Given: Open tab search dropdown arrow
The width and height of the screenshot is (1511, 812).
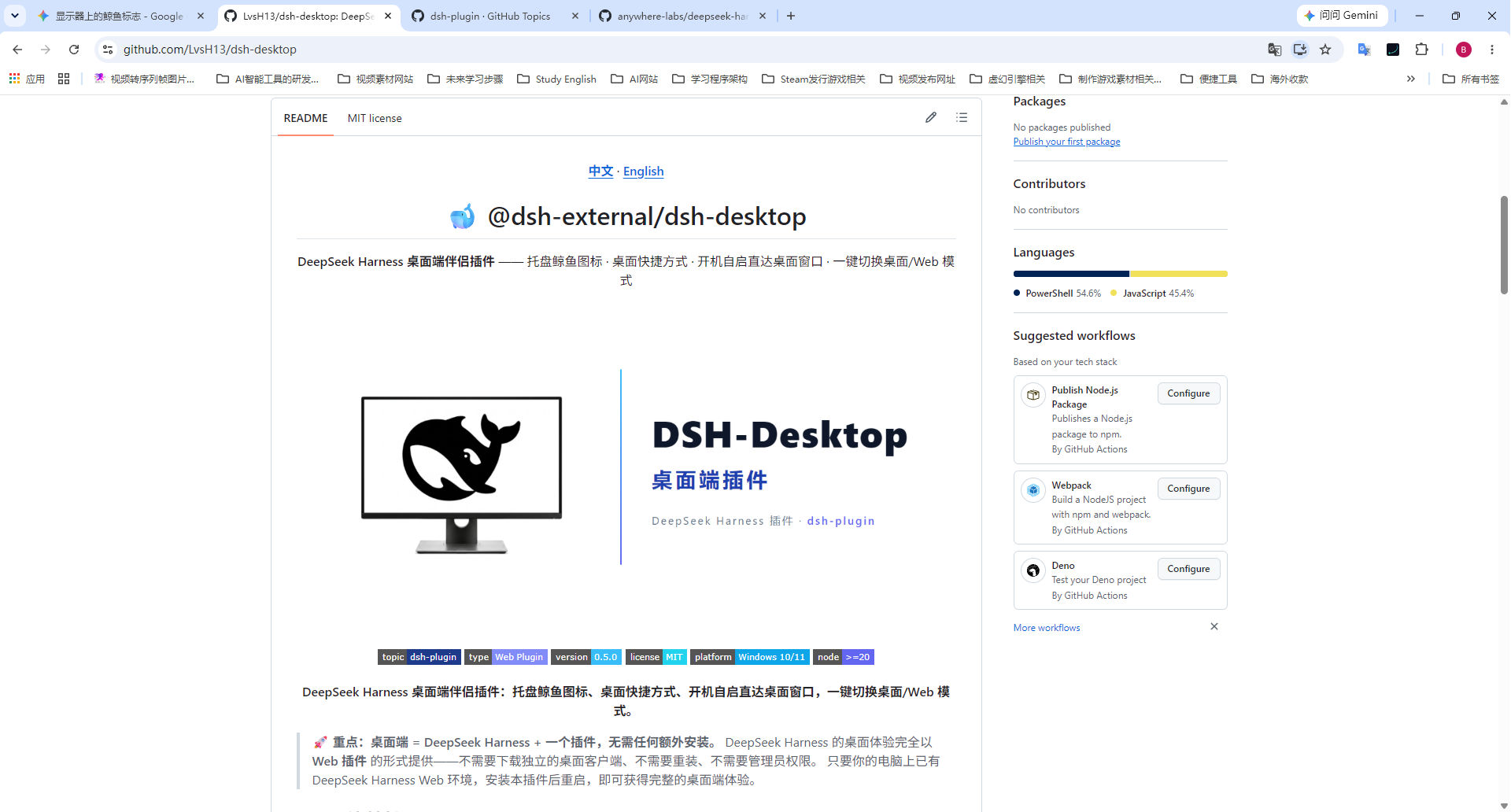Looking at the screenshot, I should 14,16.
